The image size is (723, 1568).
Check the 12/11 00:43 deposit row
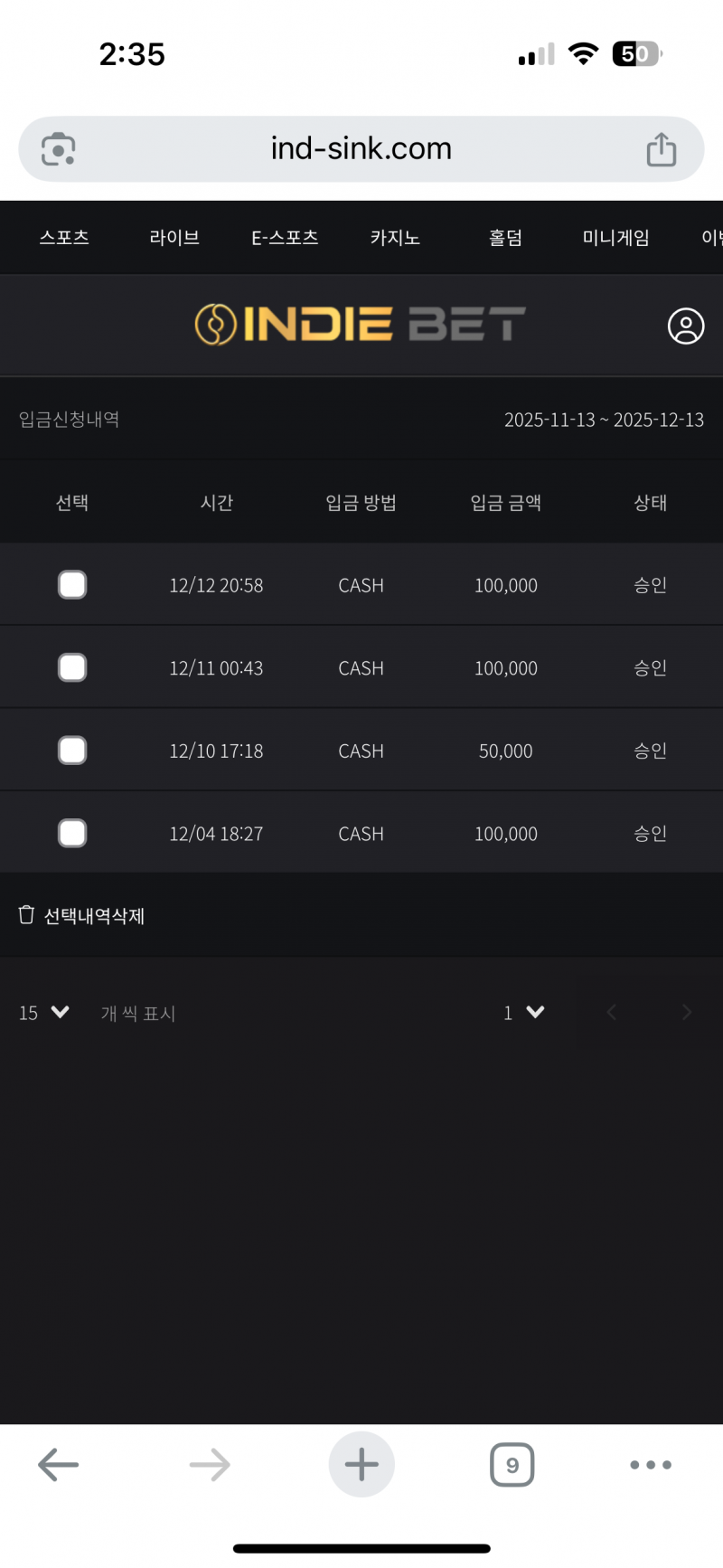point(72,668)
